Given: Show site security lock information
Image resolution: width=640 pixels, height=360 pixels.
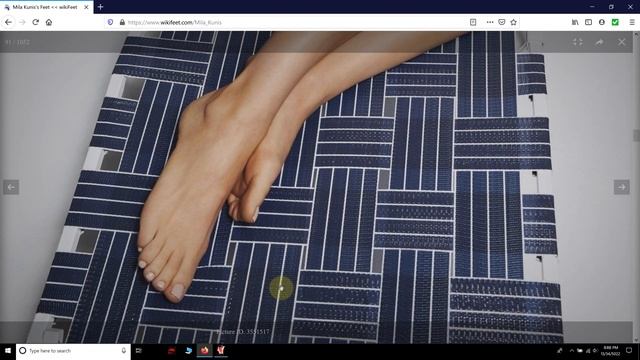Looking at the screenshot, I should (x=122, y=22).
